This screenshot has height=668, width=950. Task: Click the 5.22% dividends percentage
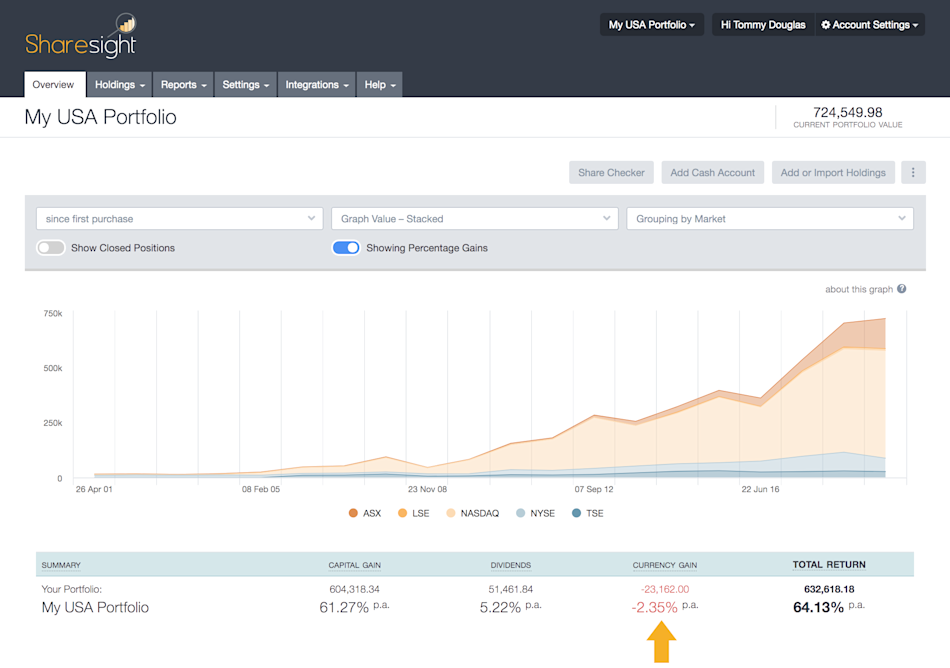pos(500,607)
